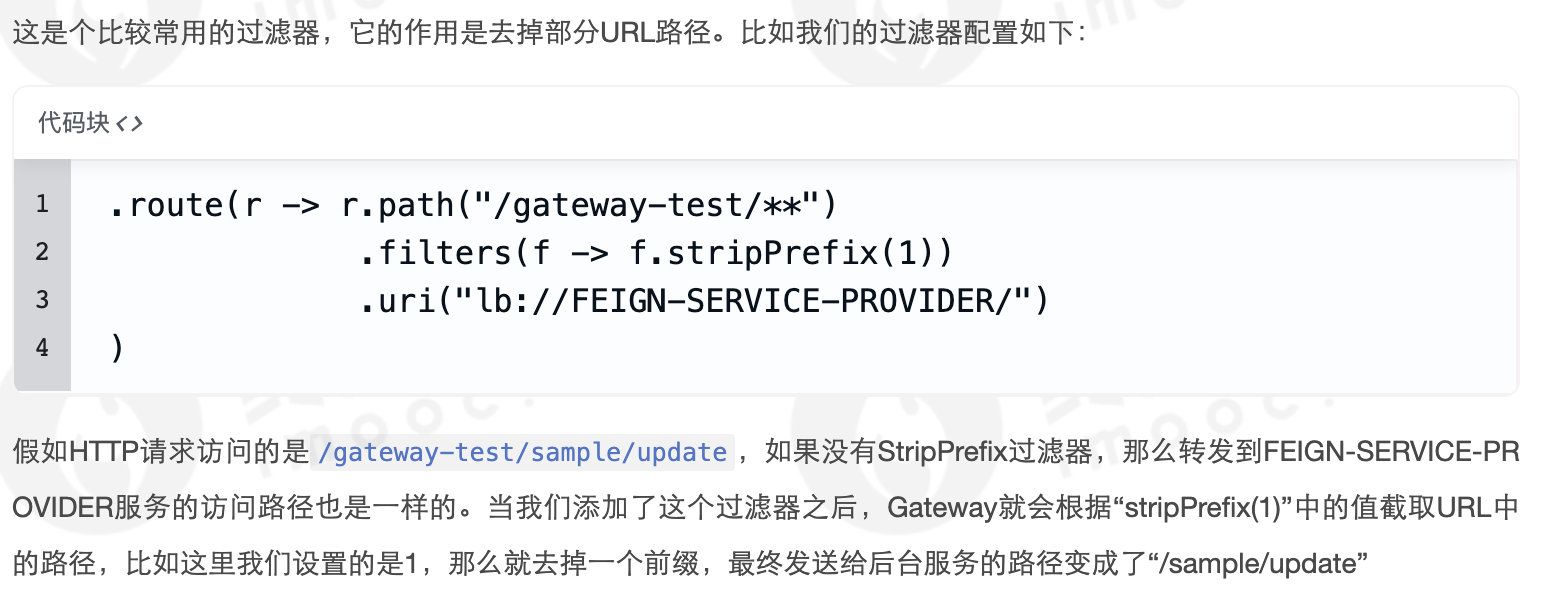Click the 代码块 header label
Screen dimensions: 1546x592
pos(72,124)
